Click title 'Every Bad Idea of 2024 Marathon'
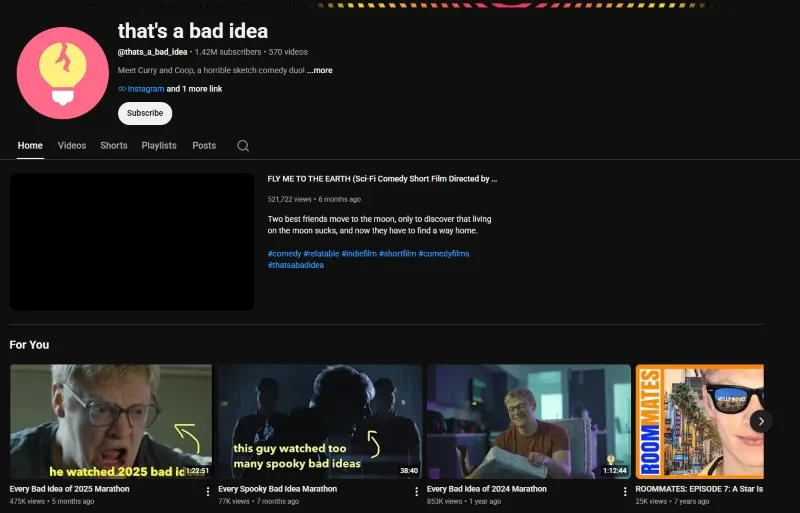 487,489
